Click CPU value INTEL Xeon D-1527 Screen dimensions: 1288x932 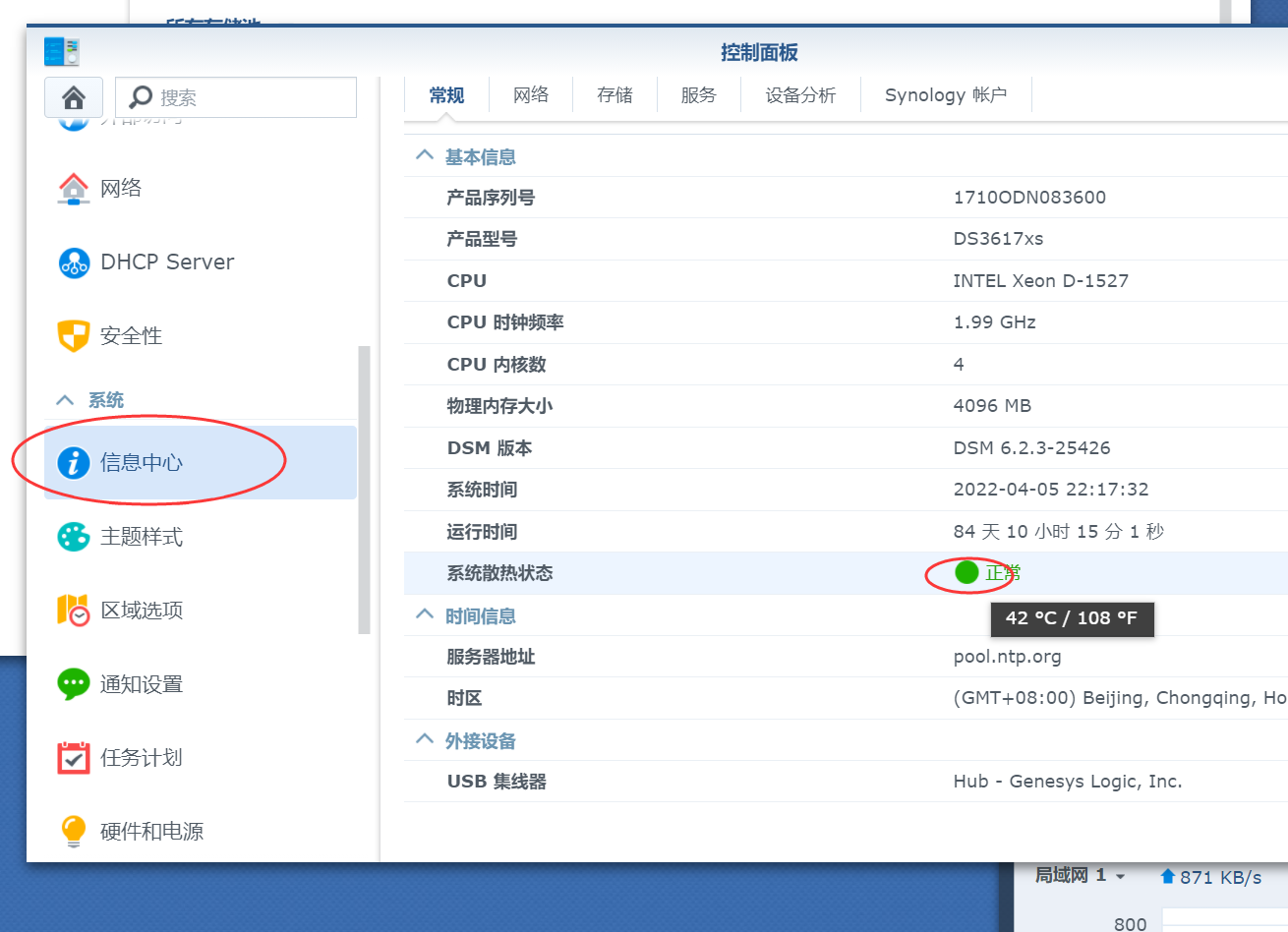pyautogui.click(x=1040, y=281)
